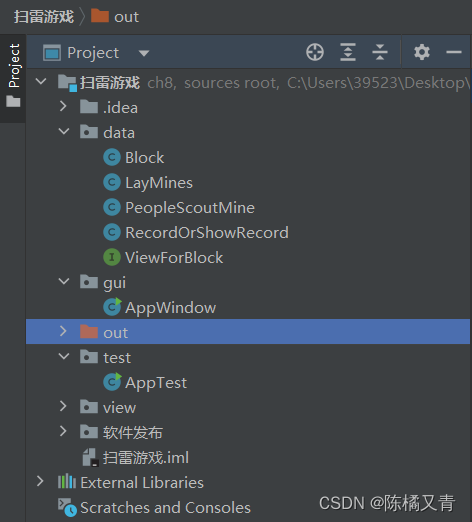472x522 pixels.
Task: Open the Project view dropdown
Action: pos(144,53)
